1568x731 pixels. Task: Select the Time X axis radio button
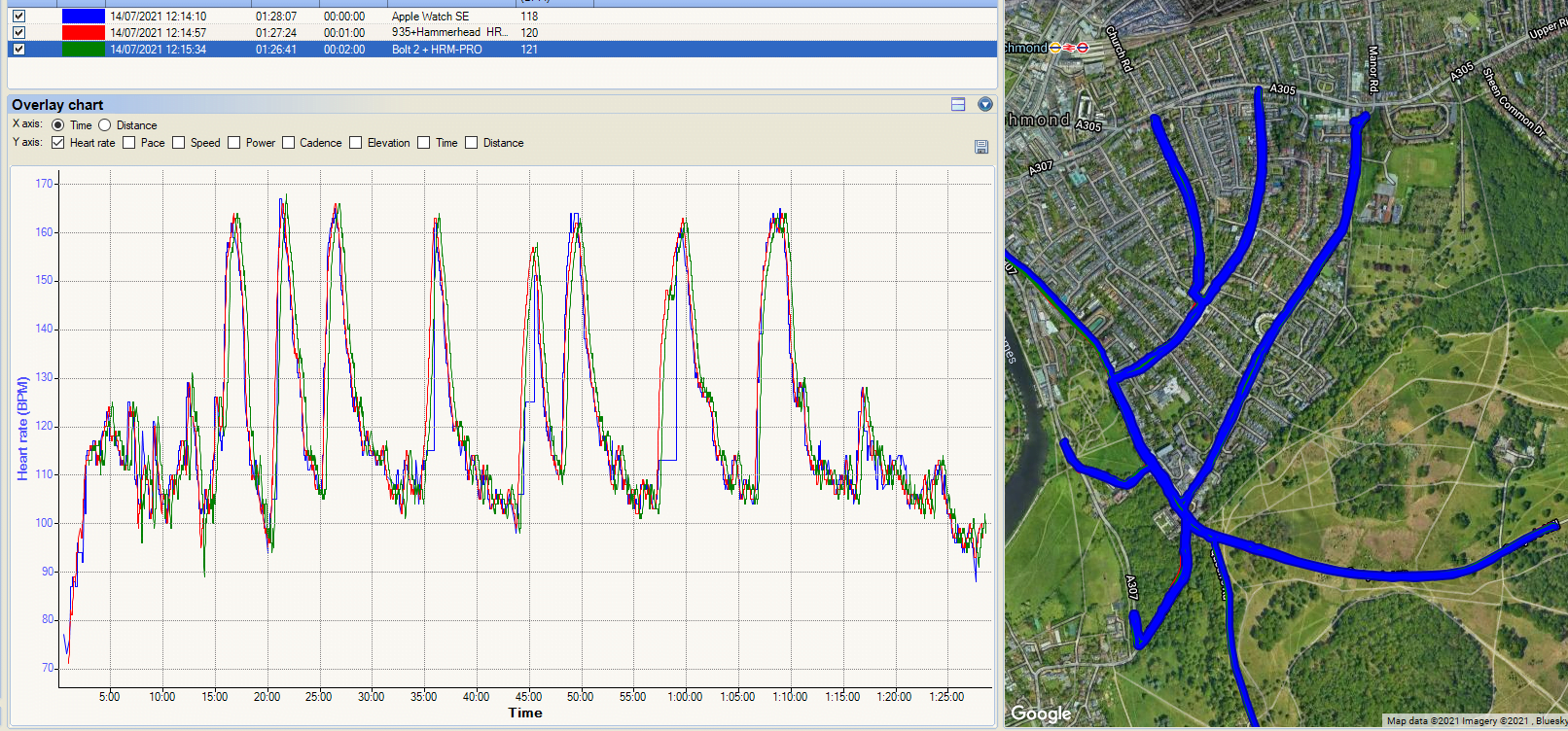58,125
